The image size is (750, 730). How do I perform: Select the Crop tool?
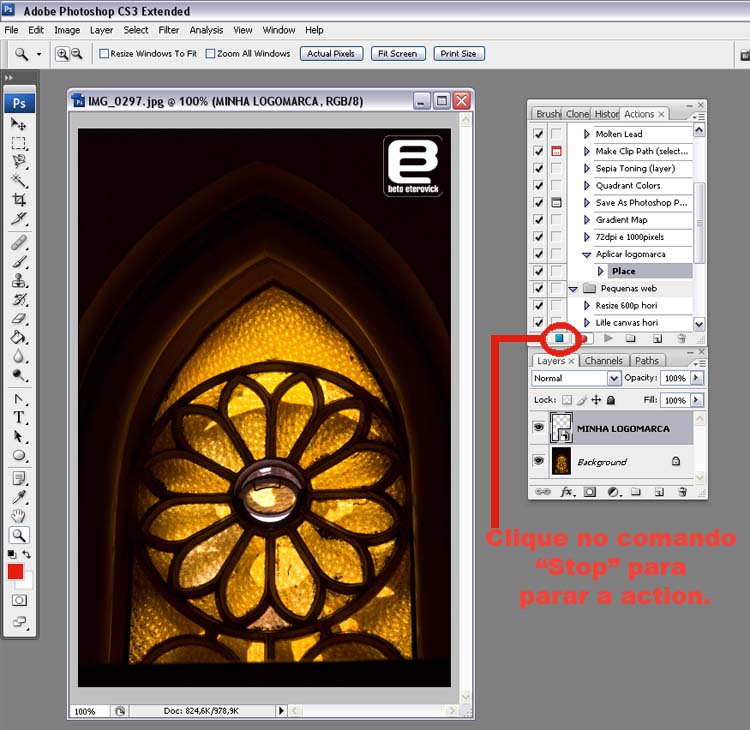click(19, 200)
